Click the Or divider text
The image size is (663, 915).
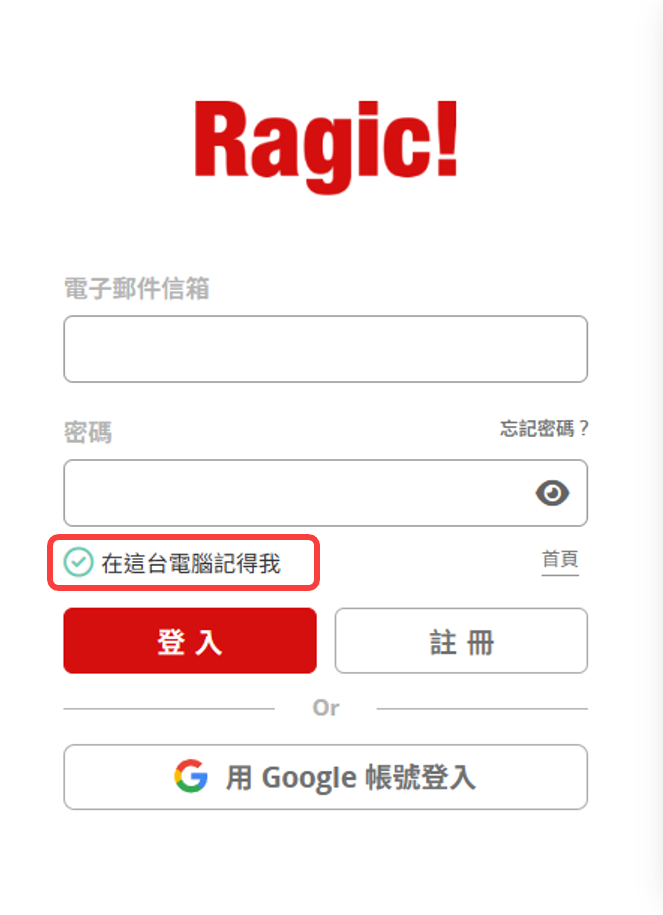[326, 708]
